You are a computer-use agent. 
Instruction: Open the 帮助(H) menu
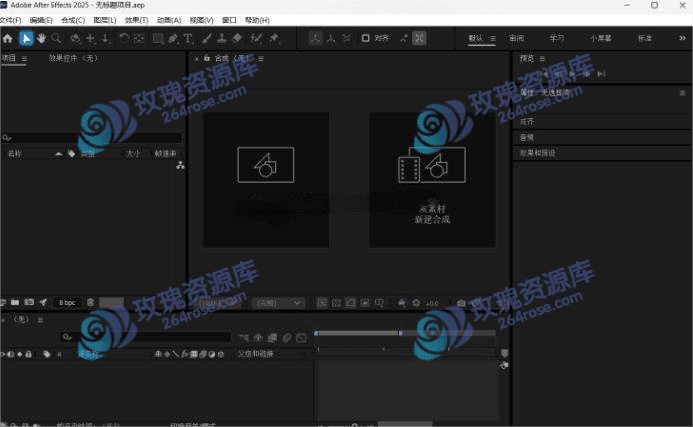pos(257,20)
